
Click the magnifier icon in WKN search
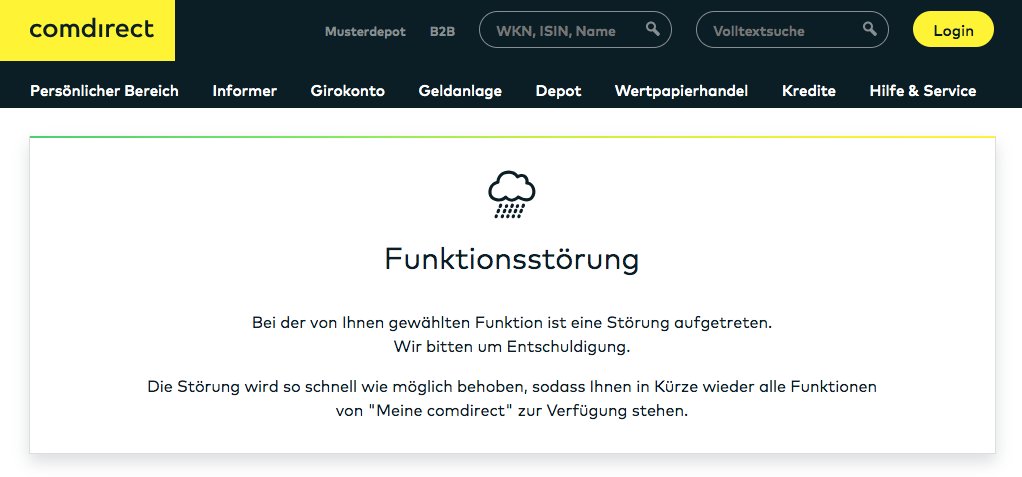[652, 29]
